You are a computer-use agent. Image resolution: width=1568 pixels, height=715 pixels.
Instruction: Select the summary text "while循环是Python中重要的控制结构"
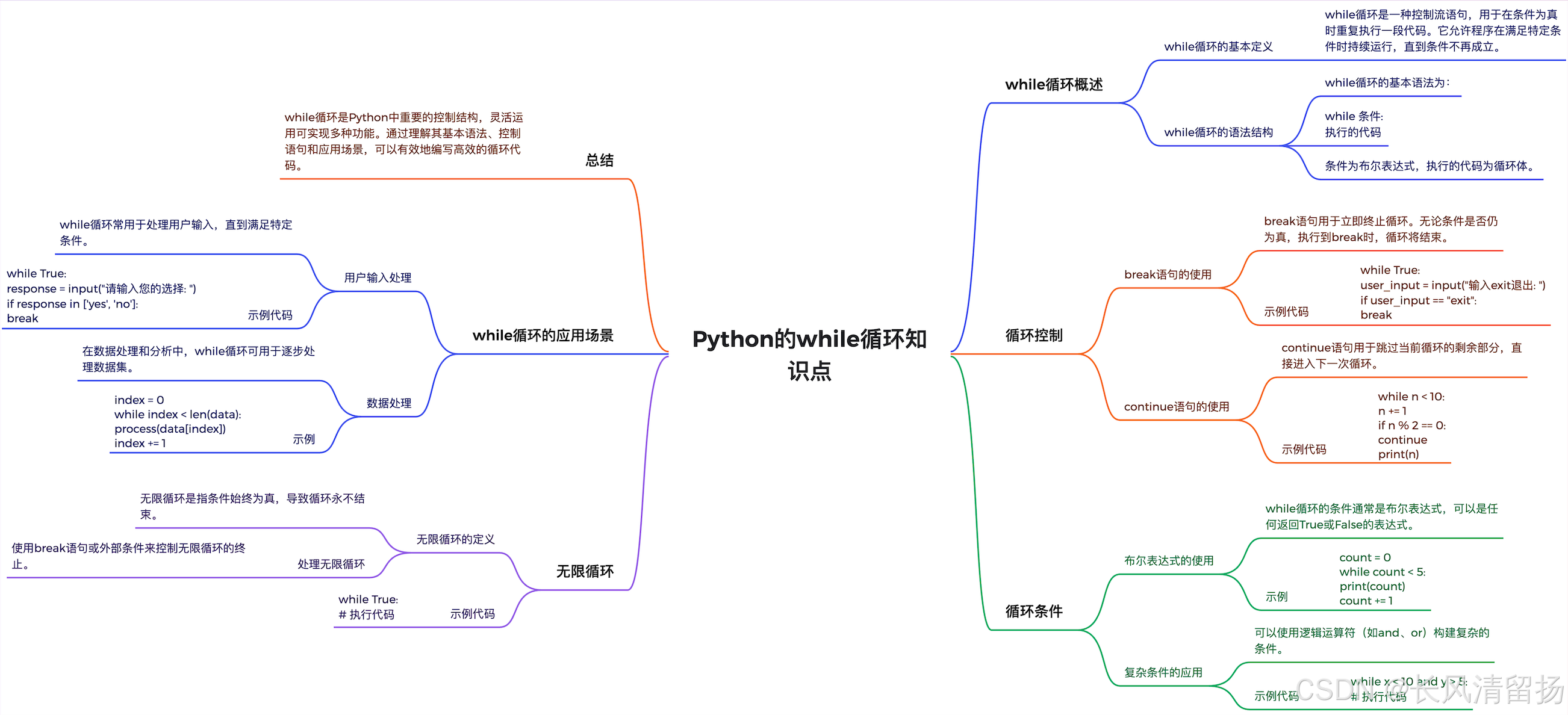tap(403, 141)
